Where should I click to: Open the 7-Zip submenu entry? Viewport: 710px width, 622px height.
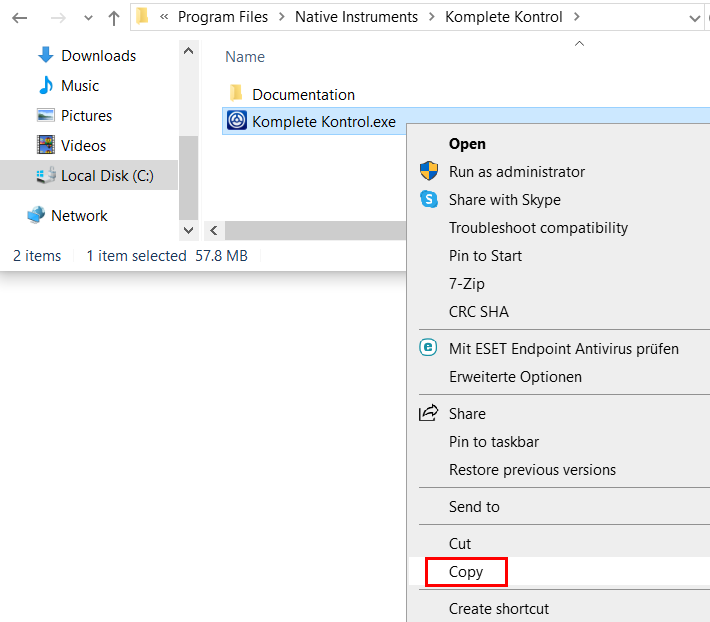click(x=467, y=284)
